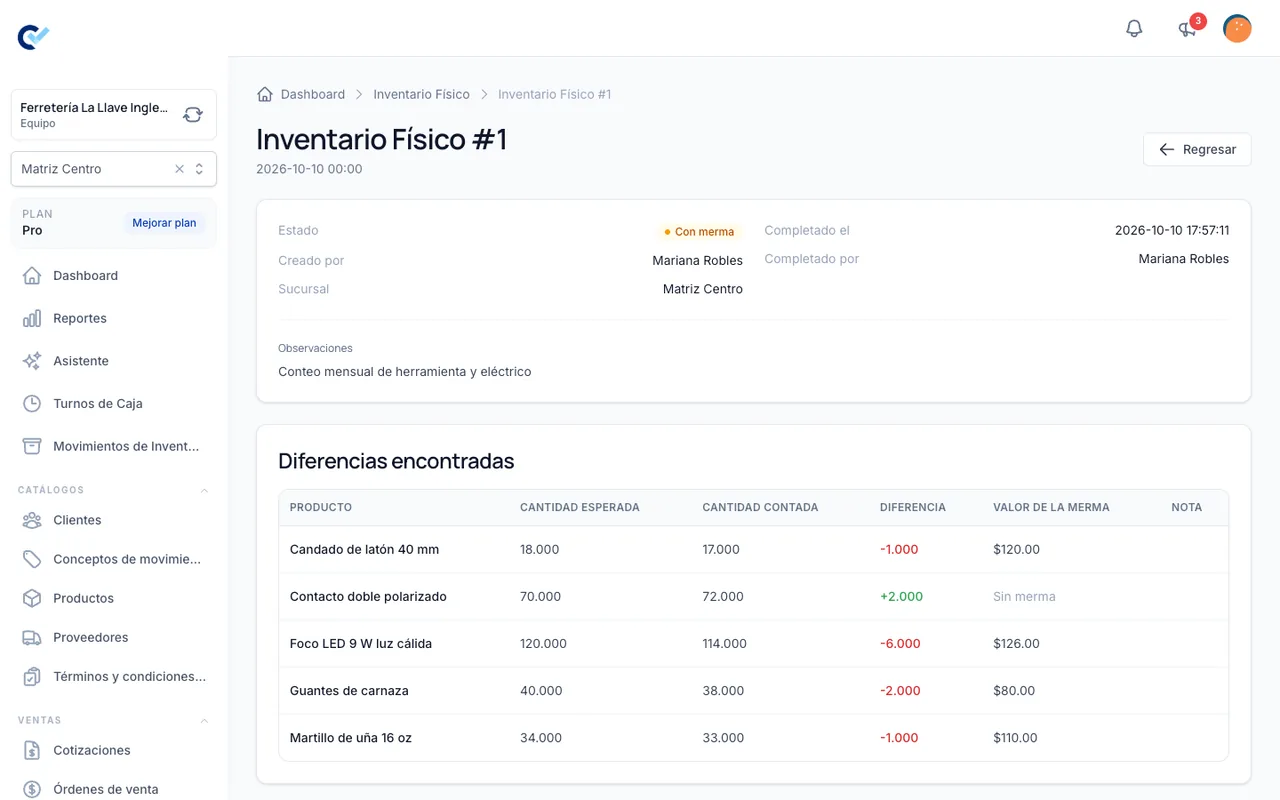Click the $126.00 merma value
Screen dimensions: 1280x800
pos(1016,643)
